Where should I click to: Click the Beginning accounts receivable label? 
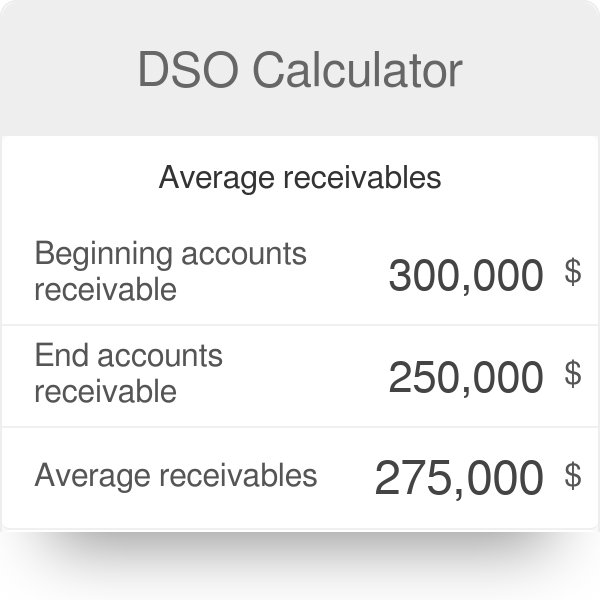coord(170,271)
